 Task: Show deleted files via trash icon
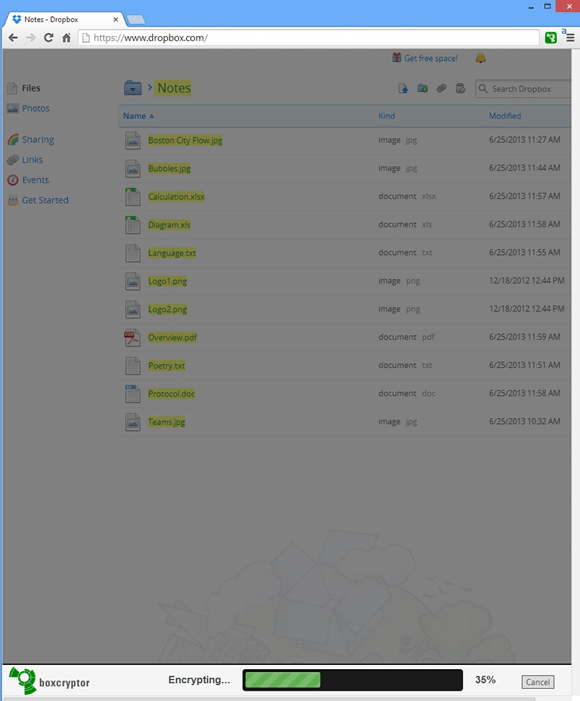(x=461, y=89)
